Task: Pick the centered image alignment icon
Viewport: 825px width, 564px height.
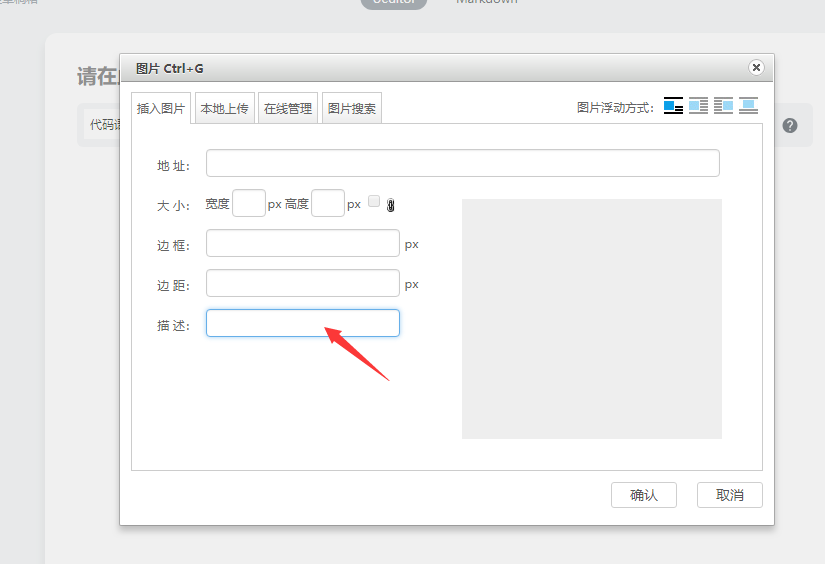Action: [x=748, y=106]
